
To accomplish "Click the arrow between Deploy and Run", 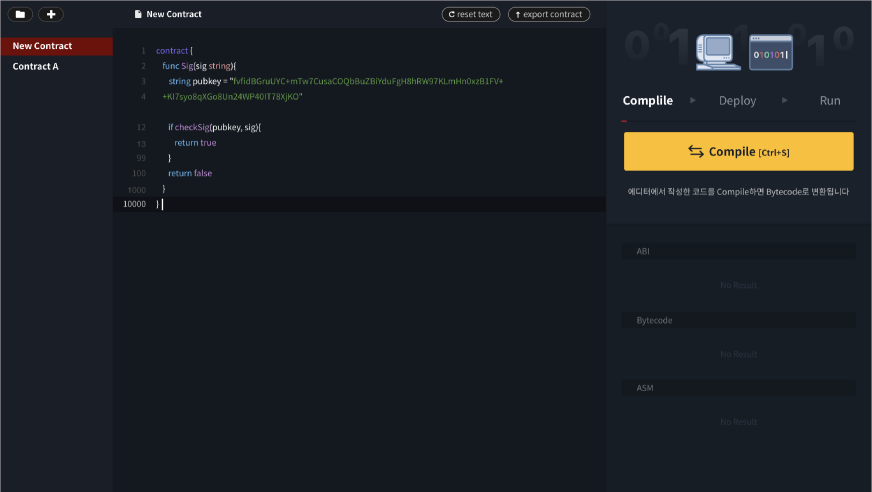I will pos(785,100).
